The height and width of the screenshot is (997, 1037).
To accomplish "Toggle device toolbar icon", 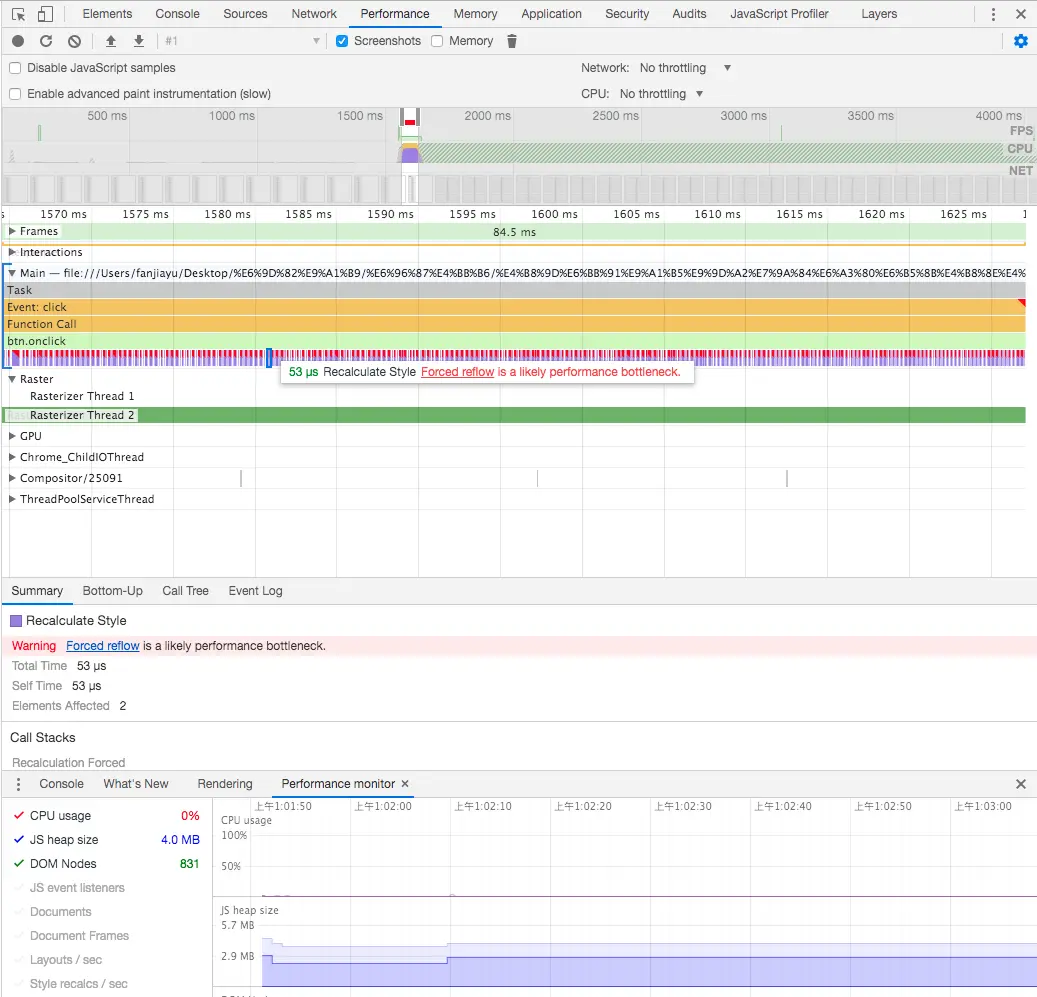I will point(46,14).
